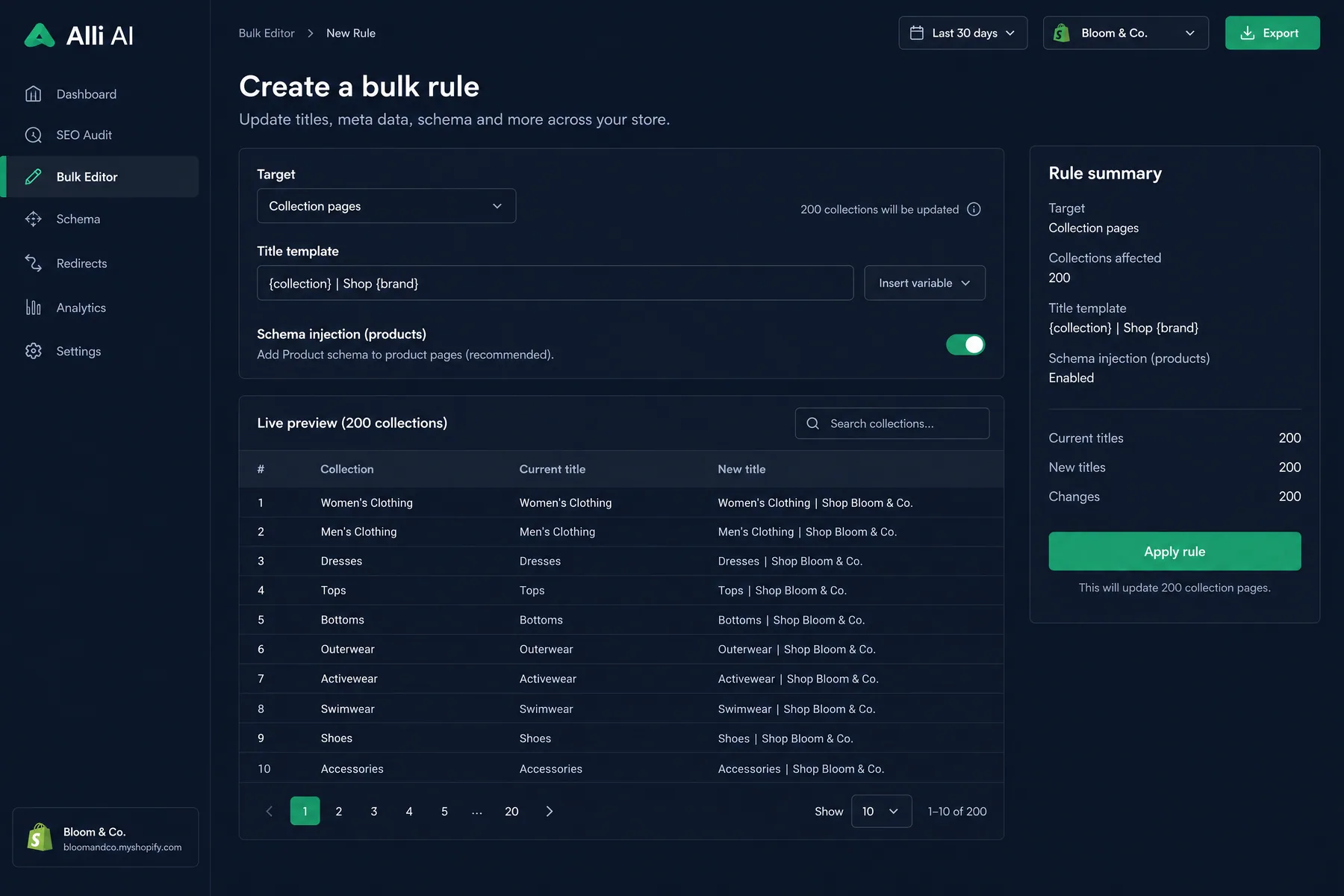Click the Title template input field
The width and height of the screenshot is (1344, 896).
pos(555,283)
